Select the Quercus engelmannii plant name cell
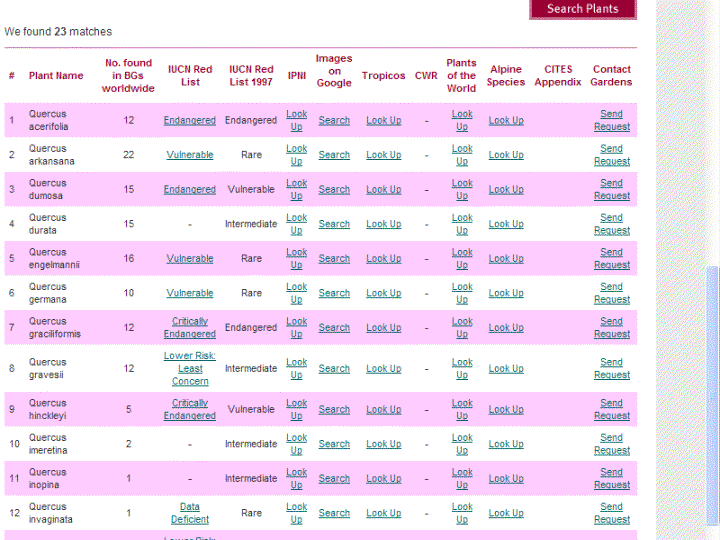The image size is (720, 540). [x=54, y=259]
